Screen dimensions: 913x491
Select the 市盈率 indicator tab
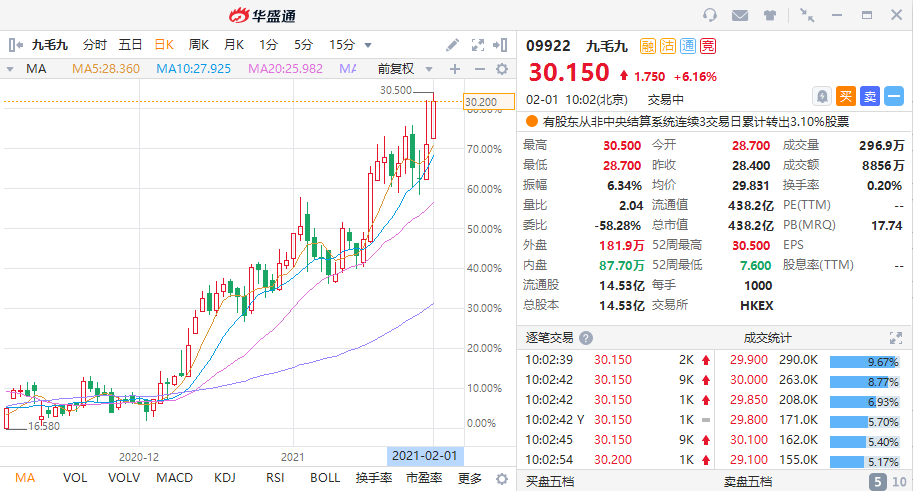coord(424,478)
